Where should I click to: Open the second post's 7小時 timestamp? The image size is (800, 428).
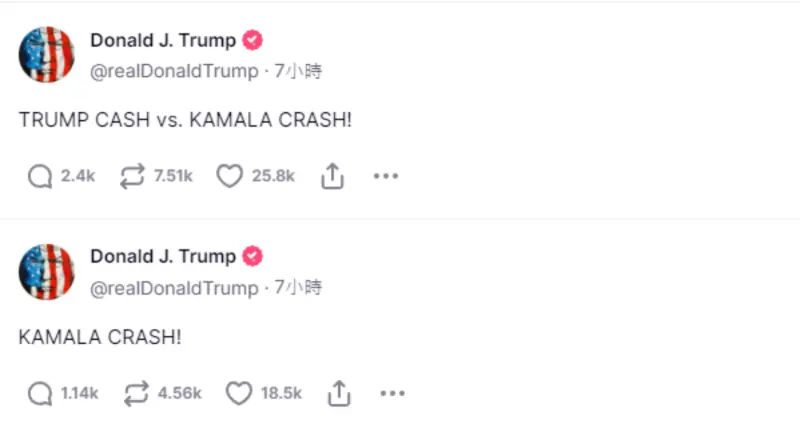[298, 287]
